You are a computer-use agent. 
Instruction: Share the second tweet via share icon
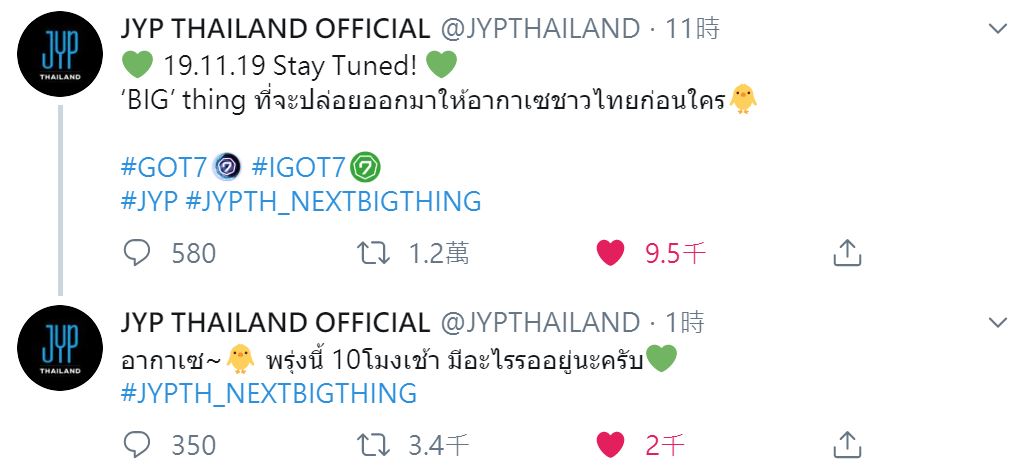click(848, 445)
